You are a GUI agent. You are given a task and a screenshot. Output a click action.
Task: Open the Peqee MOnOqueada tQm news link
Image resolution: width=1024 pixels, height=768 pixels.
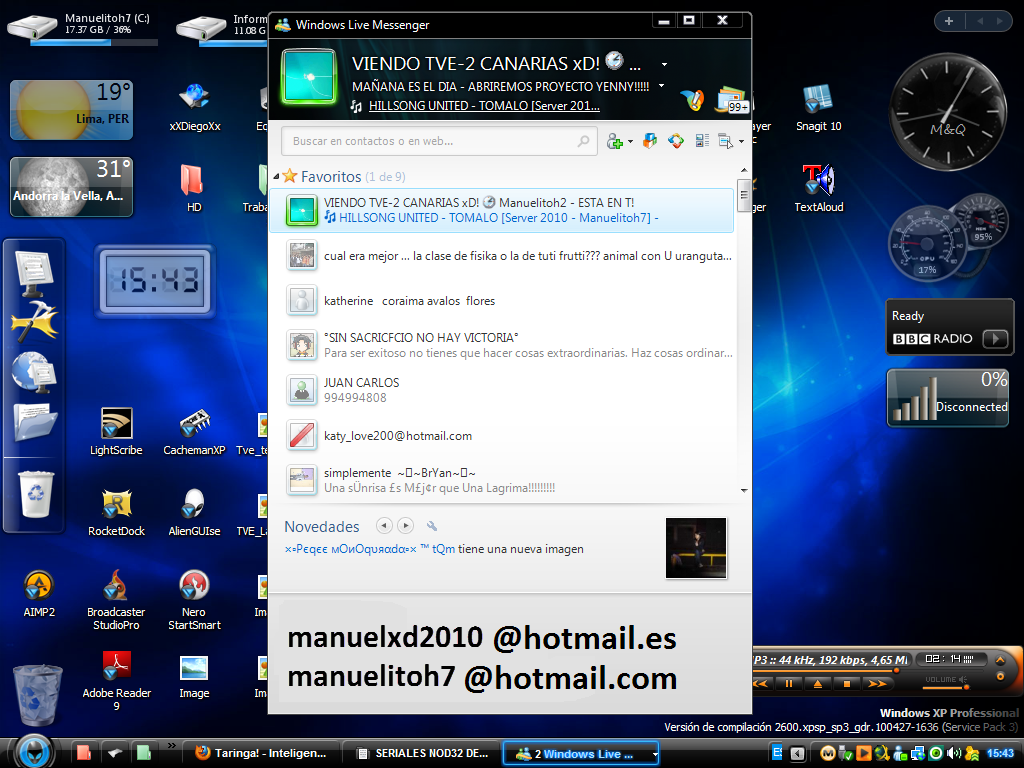pos(370,549)
